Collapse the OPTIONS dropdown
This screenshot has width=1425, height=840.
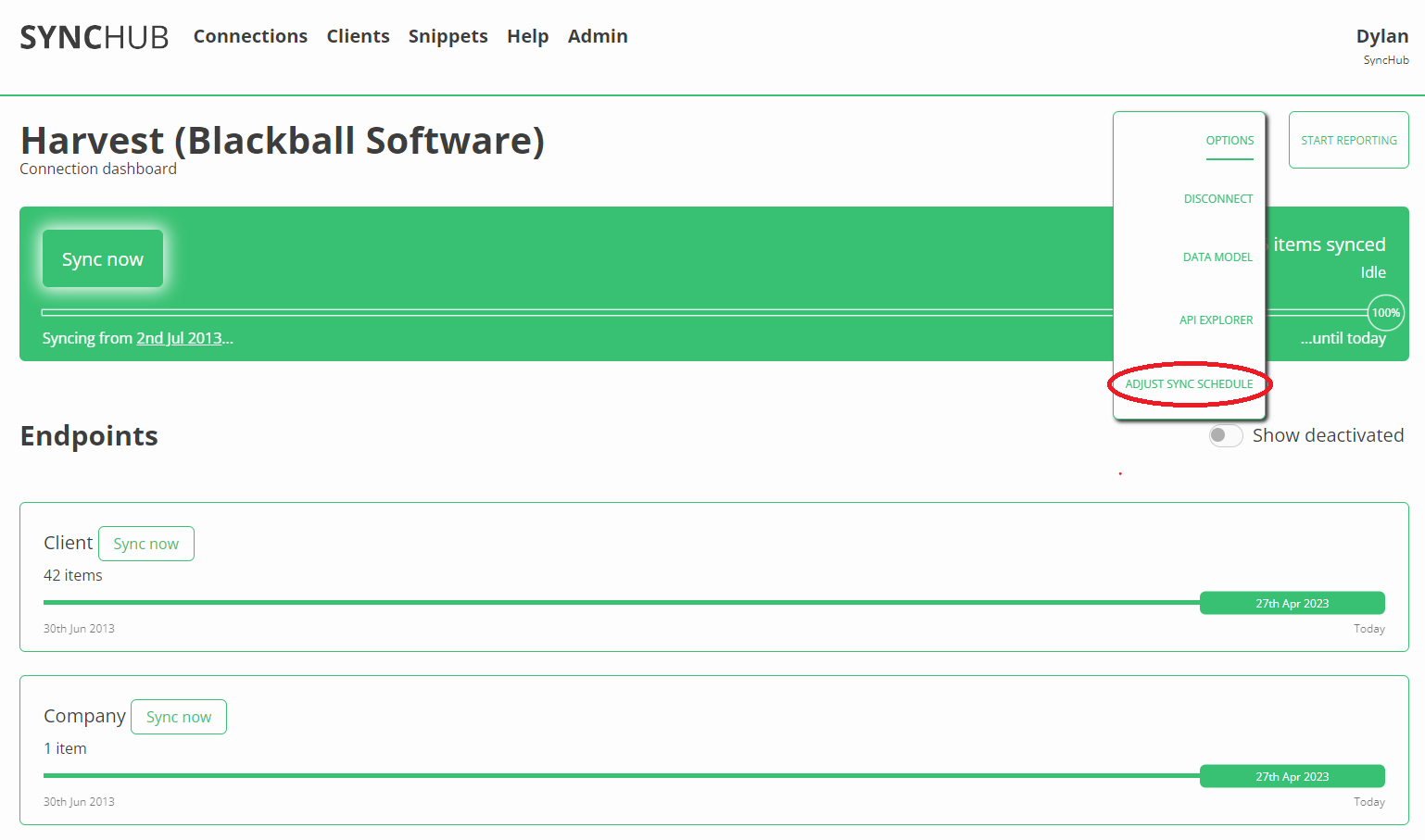1230,141
